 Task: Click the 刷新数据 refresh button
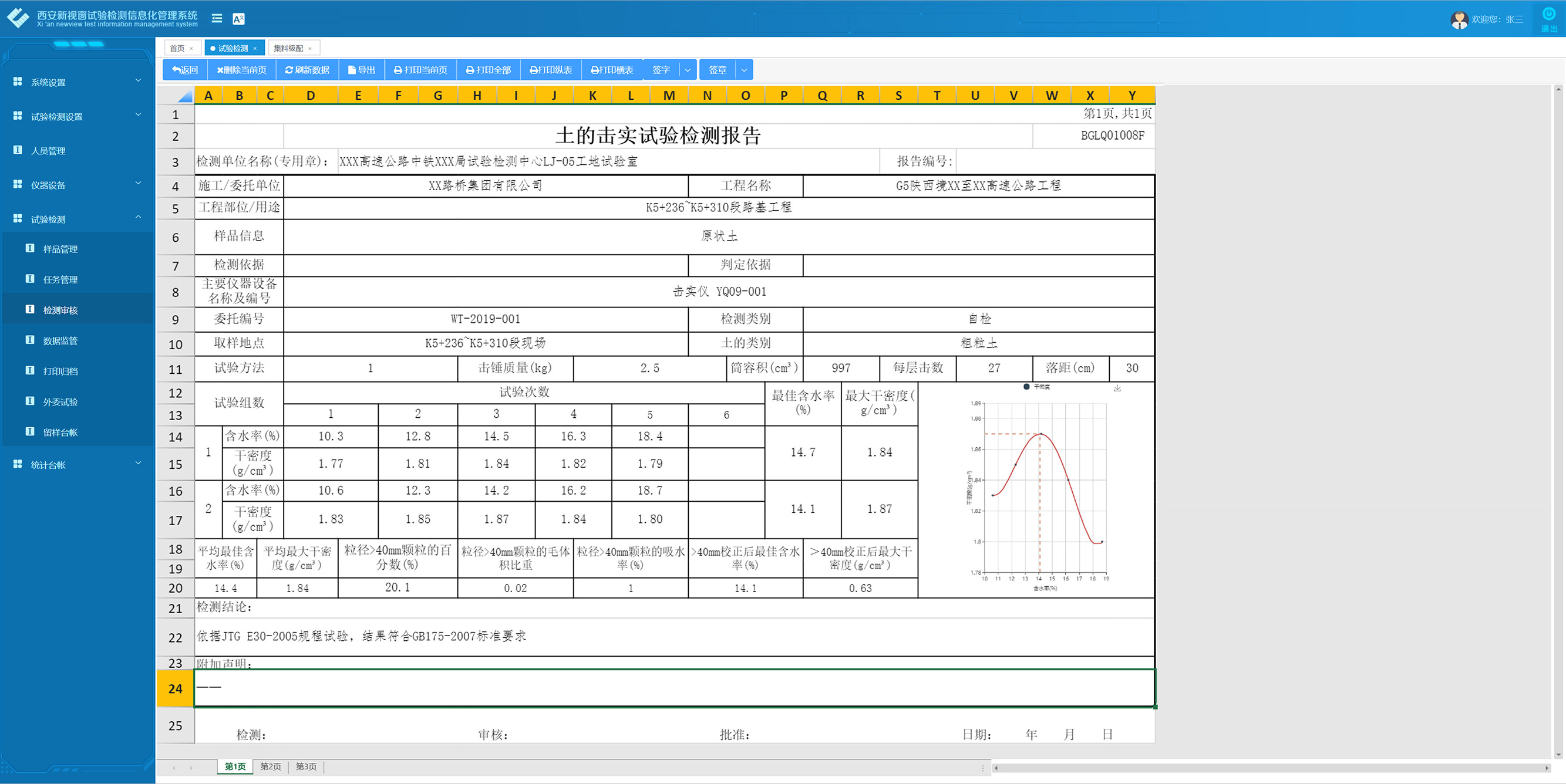(x=307, y=70)
